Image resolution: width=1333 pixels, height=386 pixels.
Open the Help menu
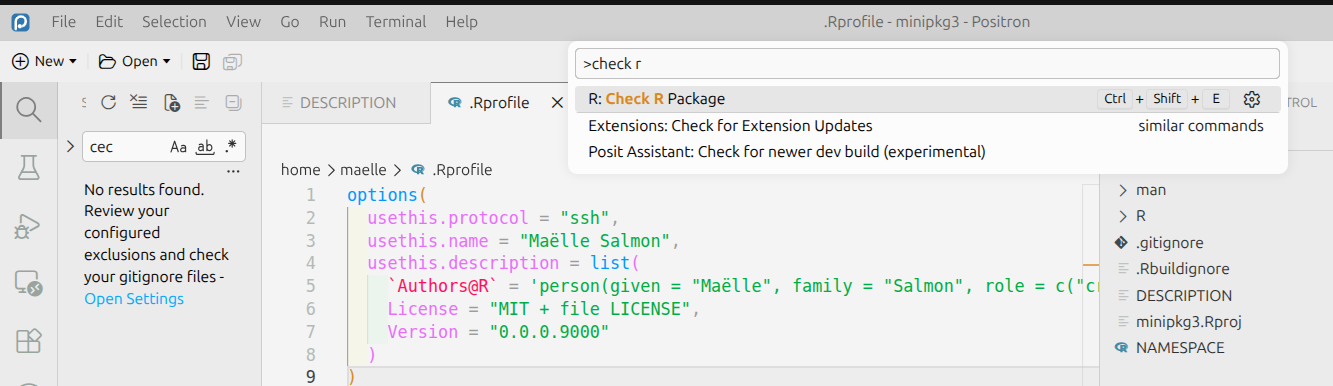click(461, 21)
